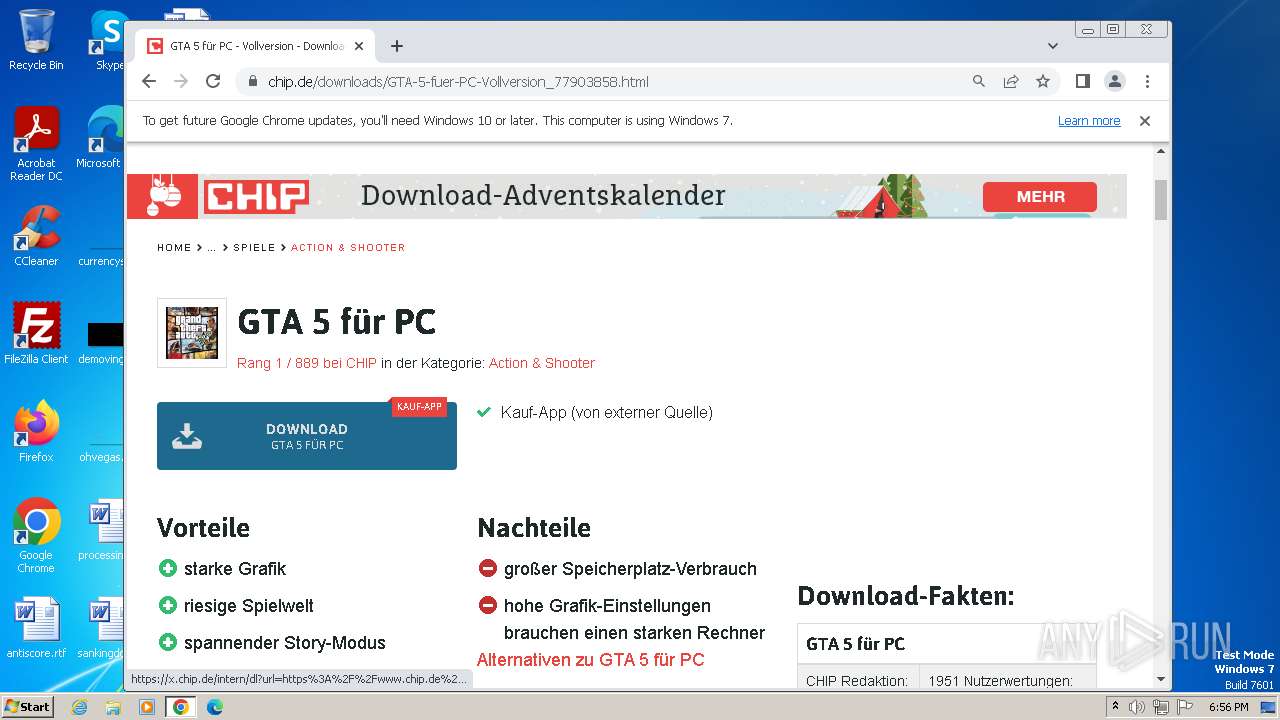Click the Download-Fakten heading
The height and width of the screenshot is (720, 1280).
(906, 597)
